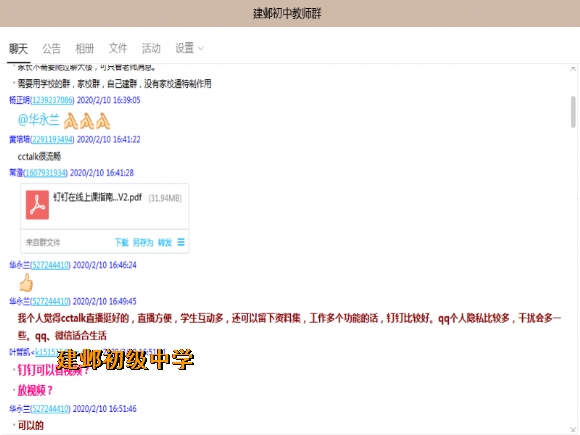Expand the 设置 dropdown menu
The height and width of the screenshot is (435, 580).
[x=189, y=48]
